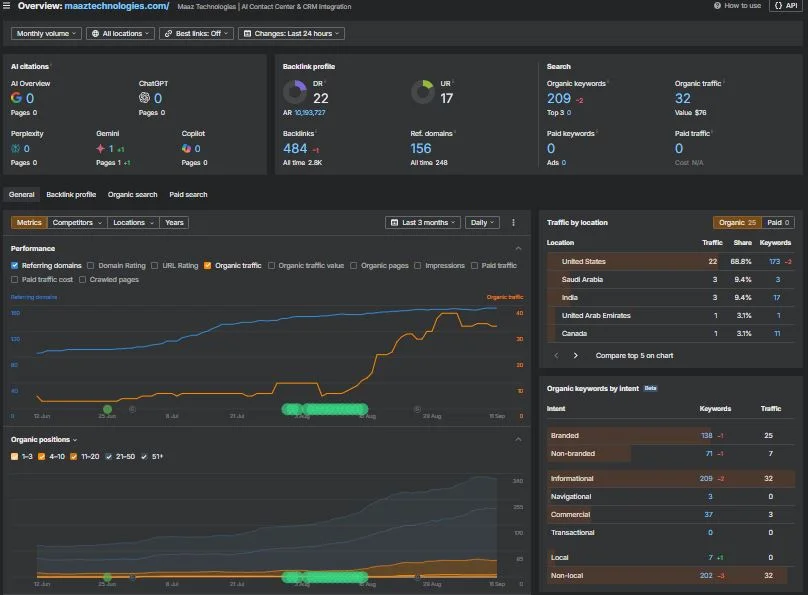Collapse the Performance section
This screenshot has height=595, width=808.
518,248
